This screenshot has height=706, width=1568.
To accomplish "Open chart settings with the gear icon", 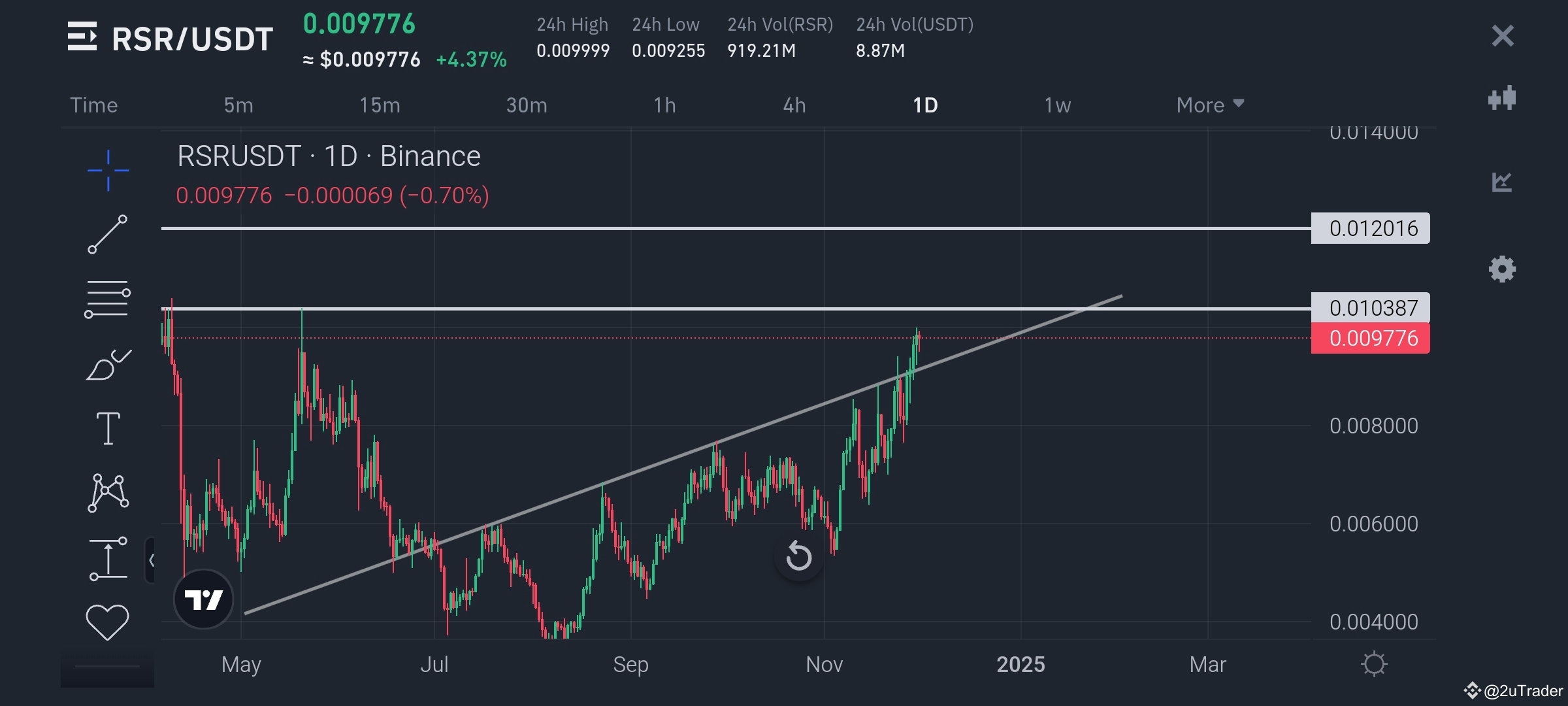I will (x=1503, y=268).
